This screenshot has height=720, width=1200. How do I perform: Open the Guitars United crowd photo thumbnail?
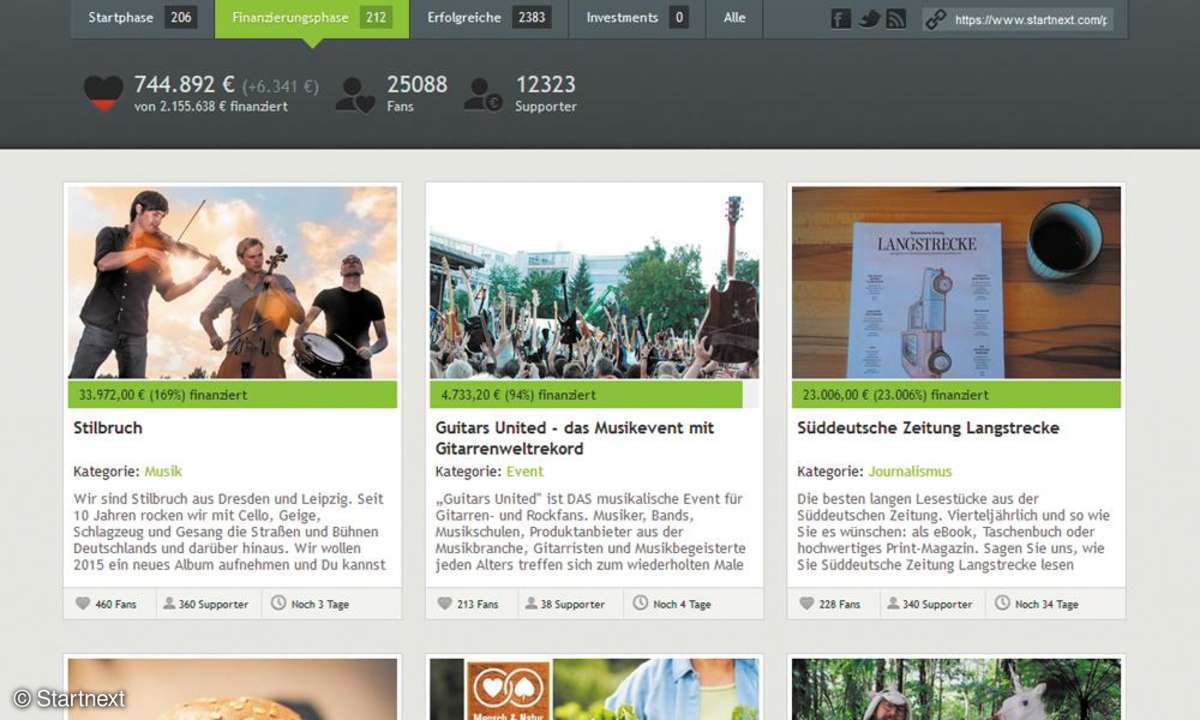tap(594, 283)
